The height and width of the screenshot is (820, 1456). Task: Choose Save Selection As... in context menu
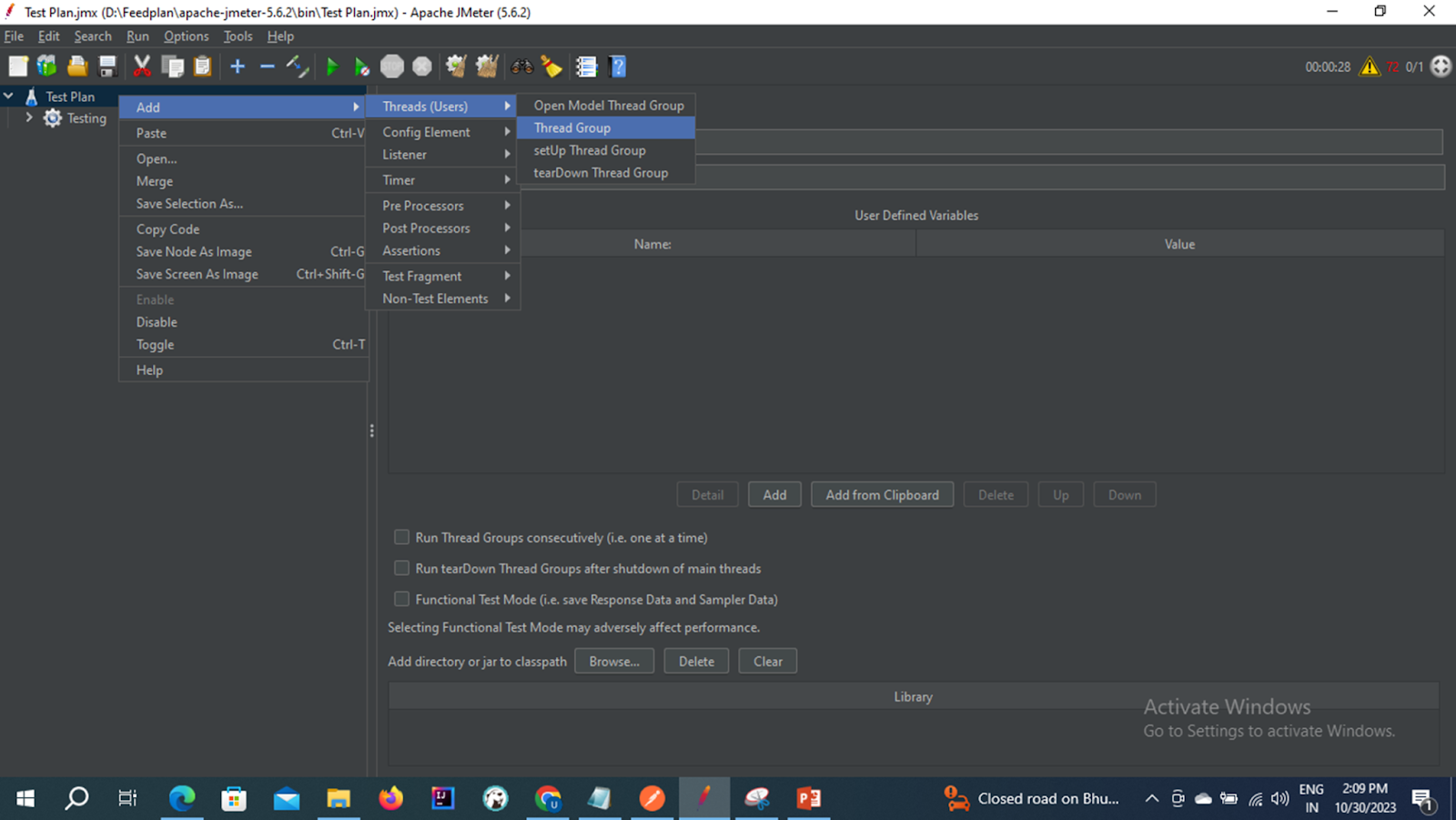tap(243, 204)
